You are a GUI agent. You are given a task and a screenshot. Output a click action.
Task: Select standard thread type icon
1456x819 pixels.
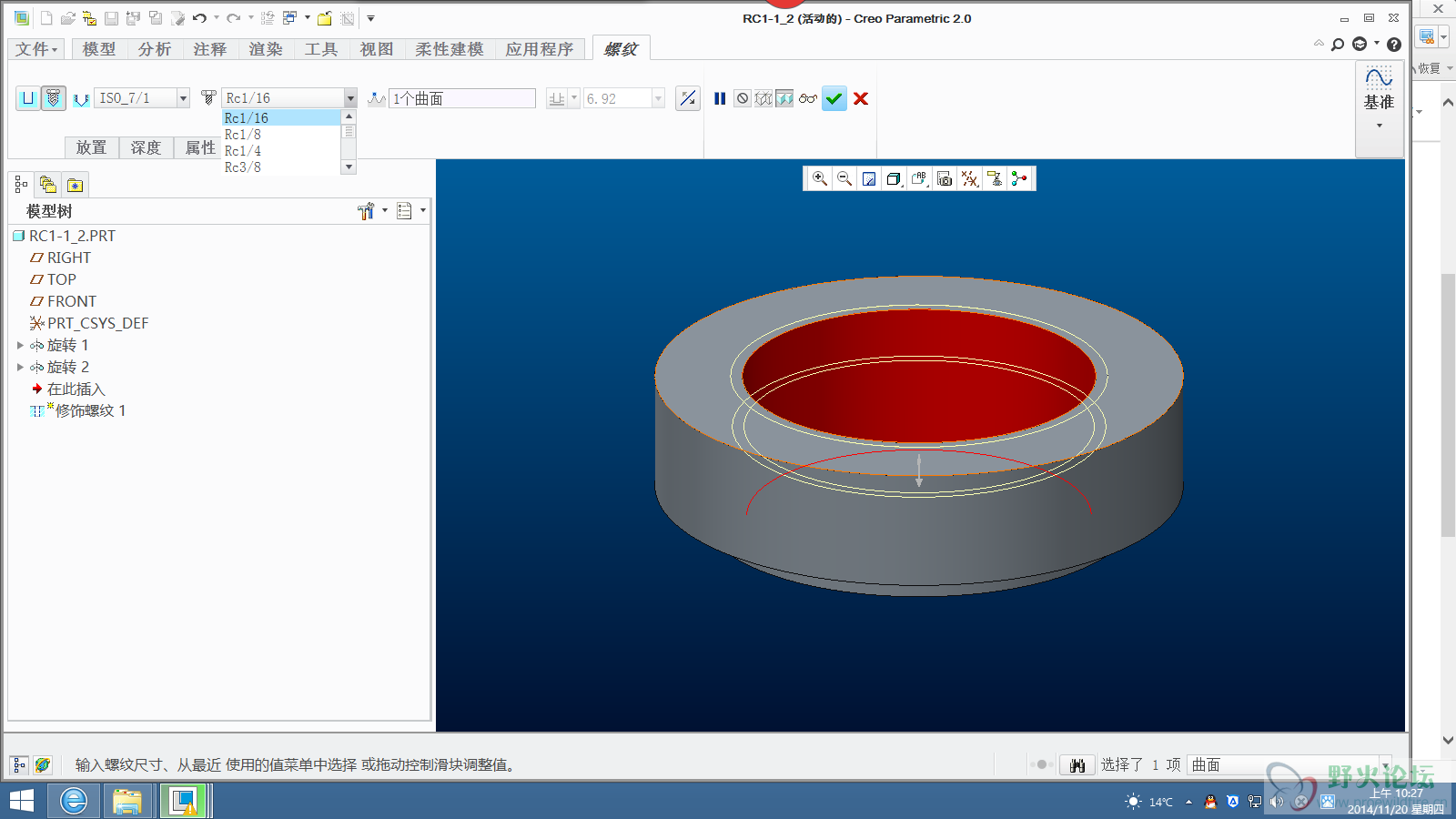pyautogui.click(x=54, y=98)
